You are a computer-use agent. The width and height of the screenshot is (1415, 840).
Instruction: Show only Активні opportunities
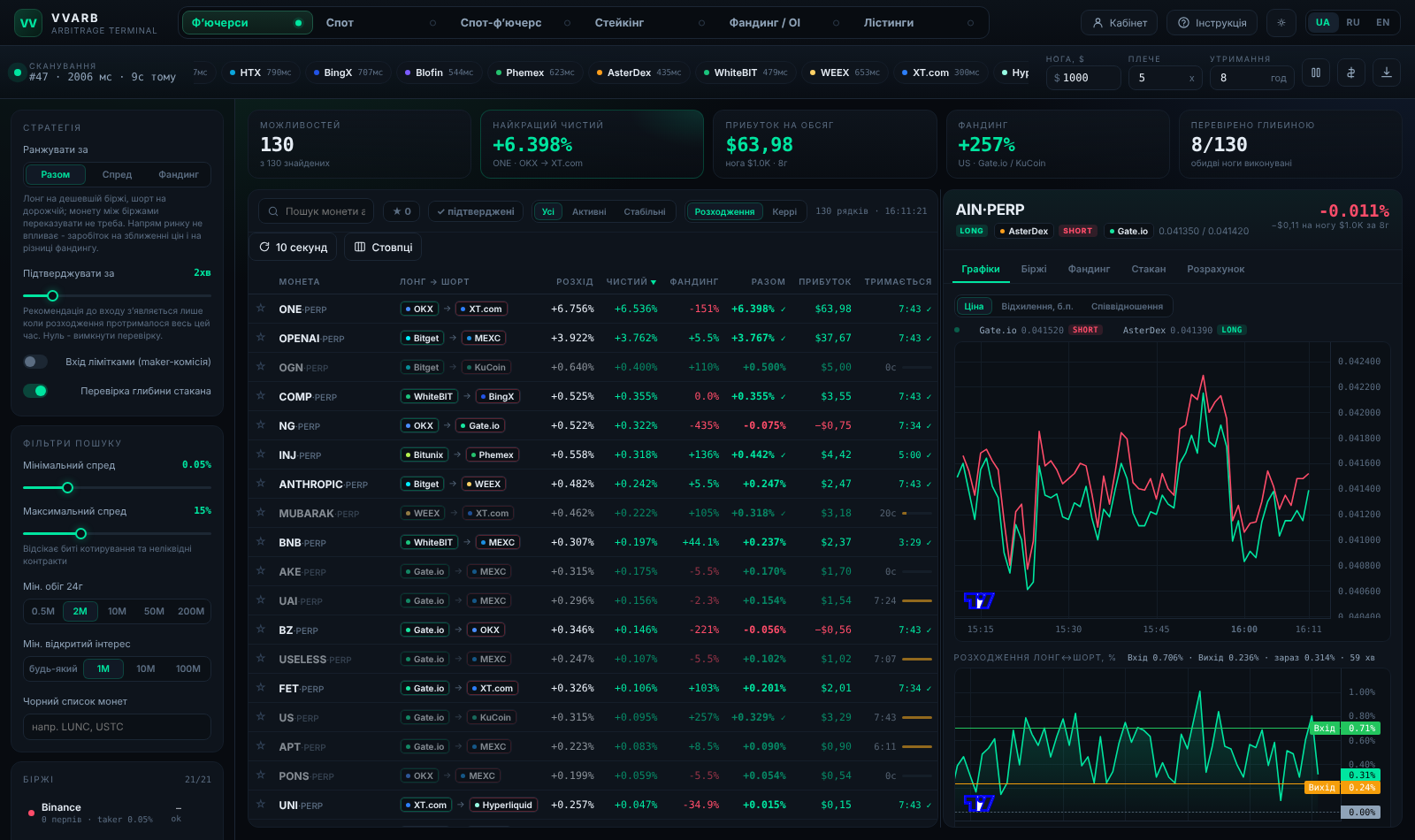pyautogui.click(x=589, y=211)
